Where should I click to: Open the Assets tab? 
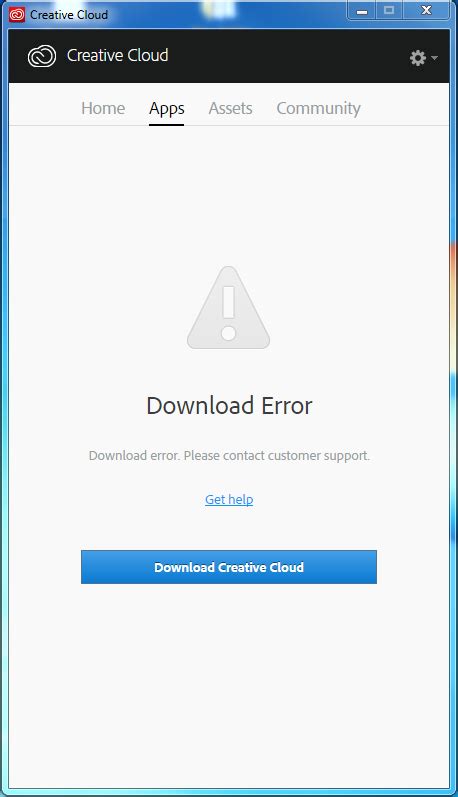pos(230,108)
